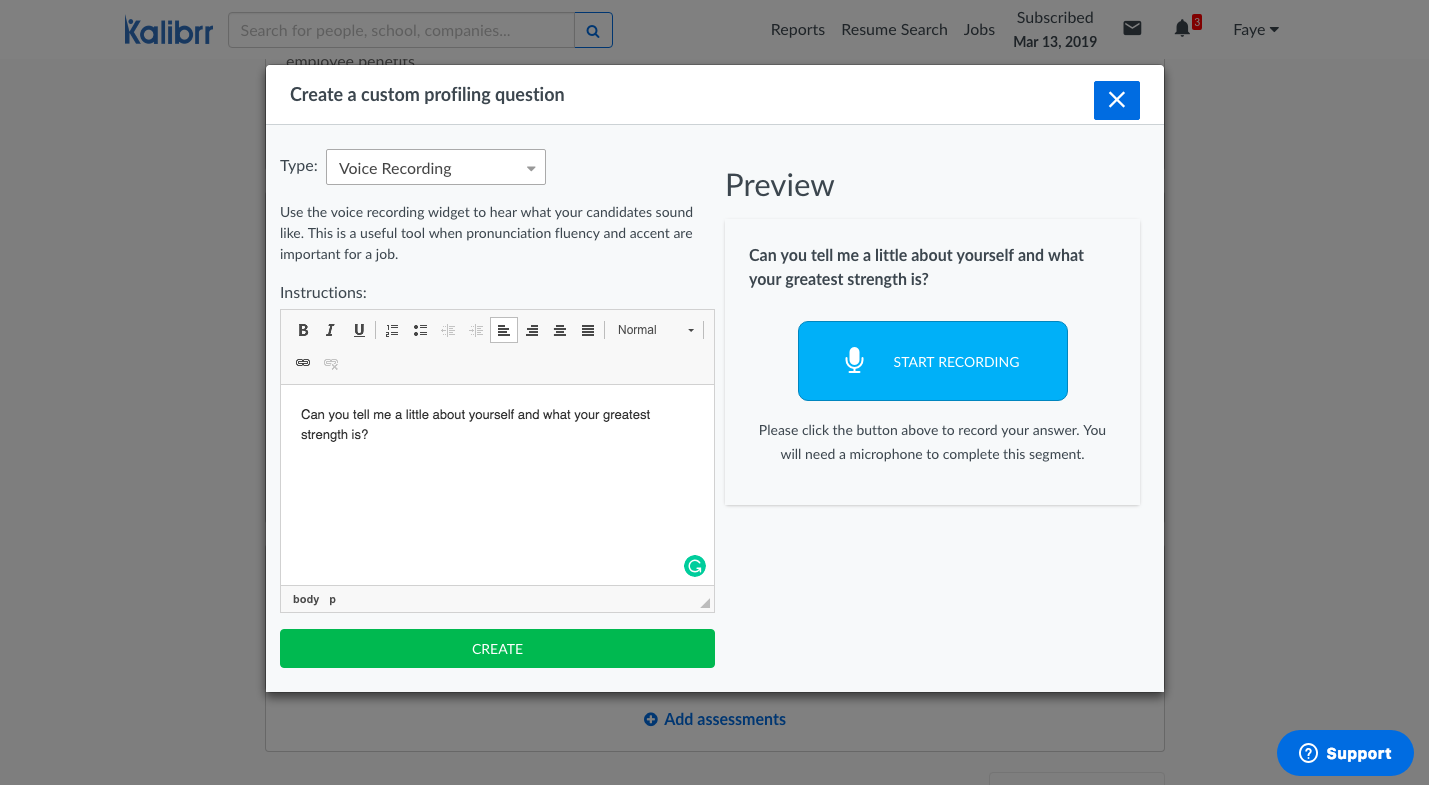Expand the Faye user menu

1255,30
